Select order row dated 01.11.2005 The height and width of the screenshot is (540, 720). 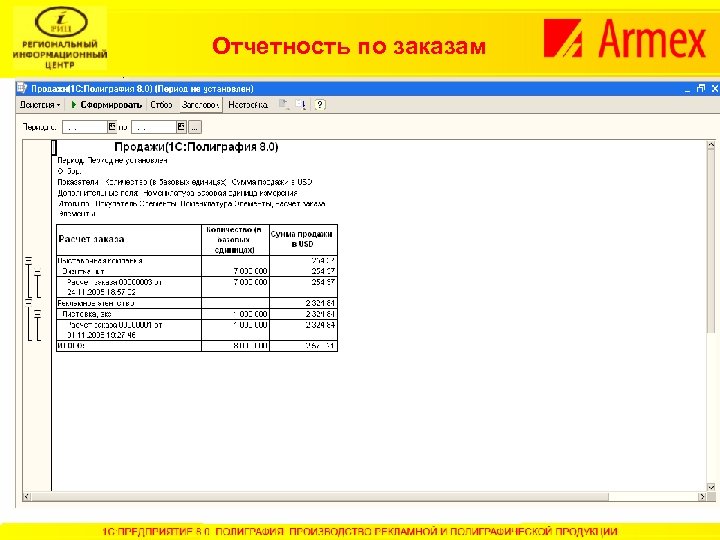coord(129,330)
